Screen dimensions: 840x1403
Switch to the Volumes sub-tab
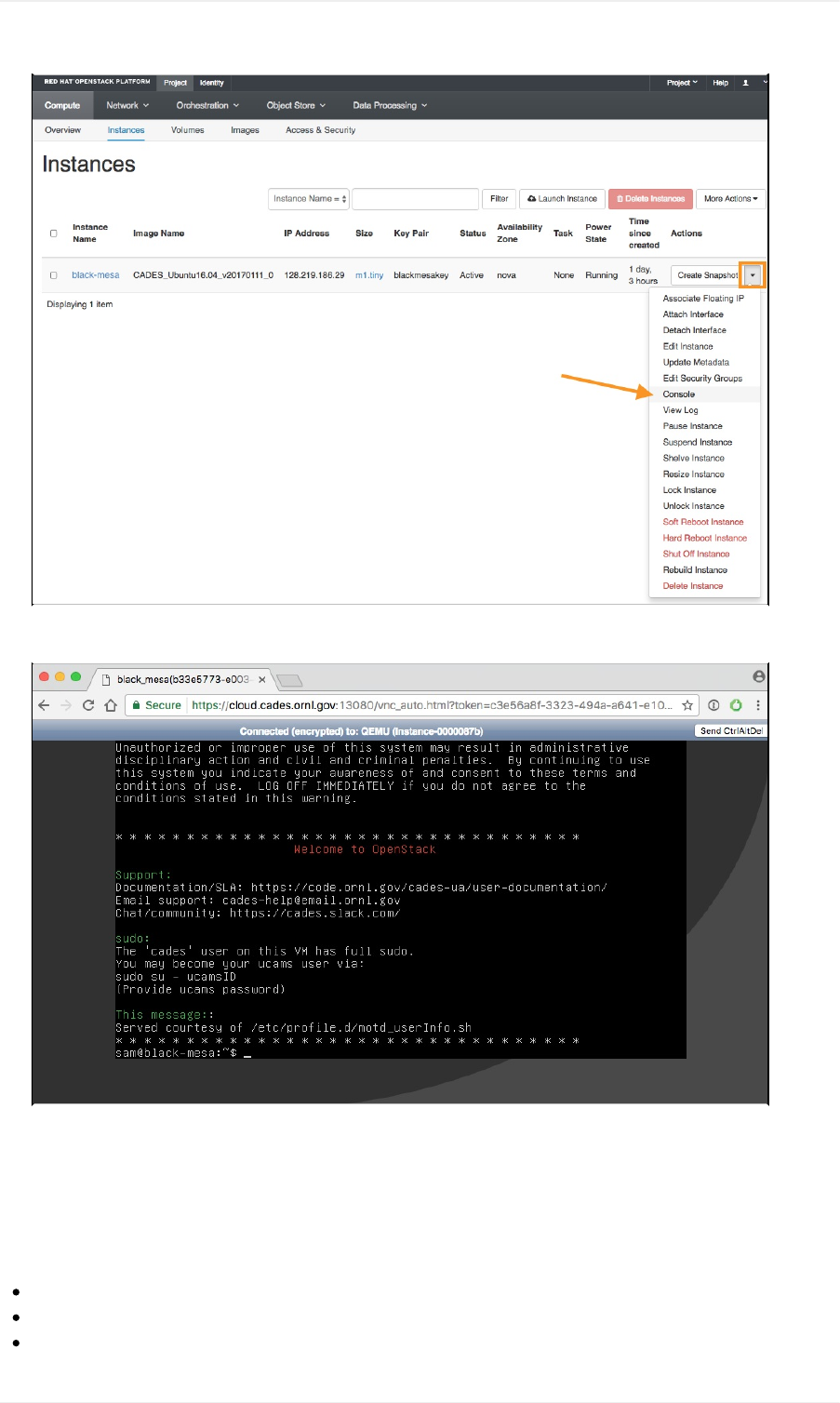pos(187,130)
